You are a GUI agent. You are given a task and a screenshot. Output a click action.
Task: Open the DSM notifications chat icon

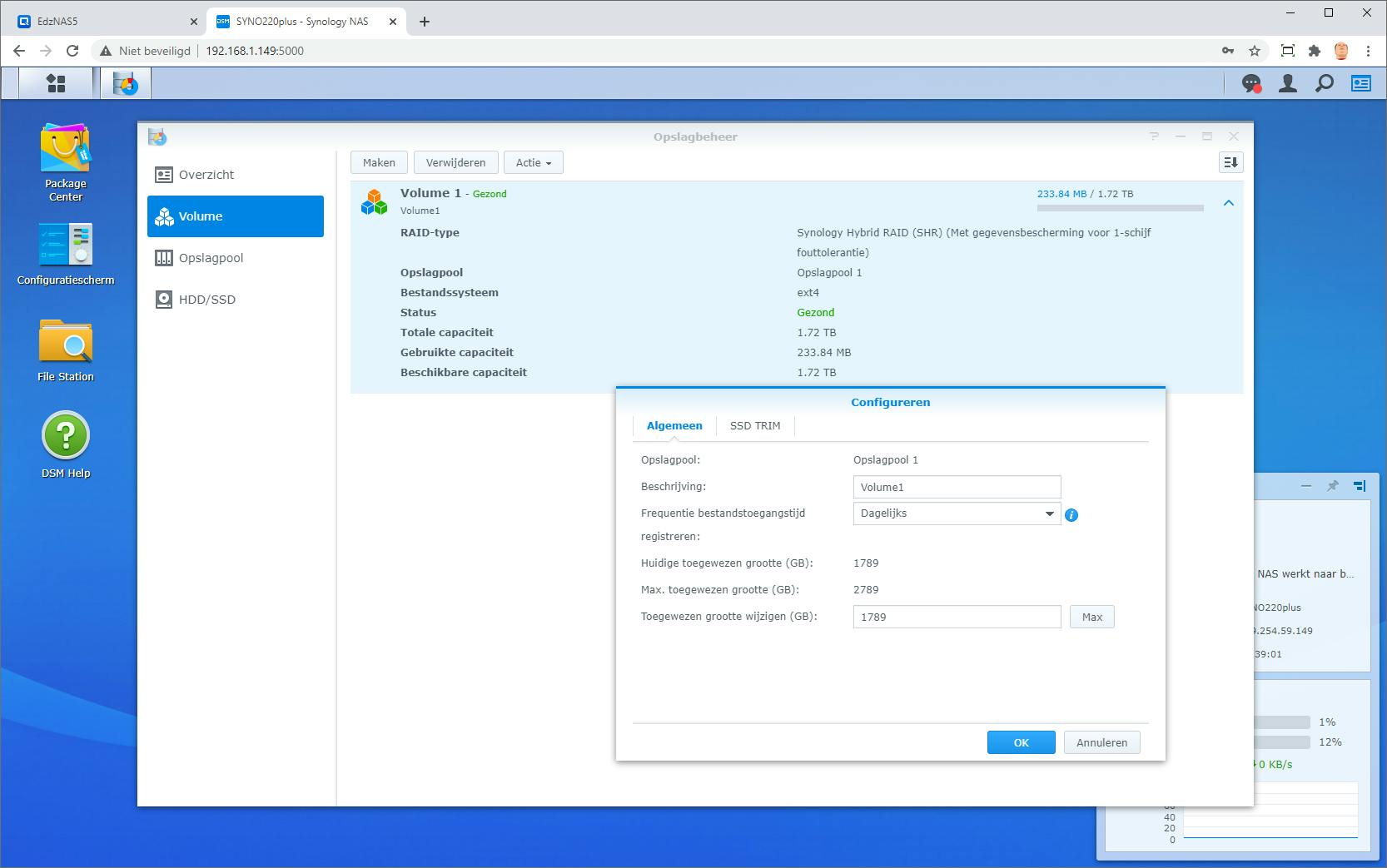(x=1251, y=83)
